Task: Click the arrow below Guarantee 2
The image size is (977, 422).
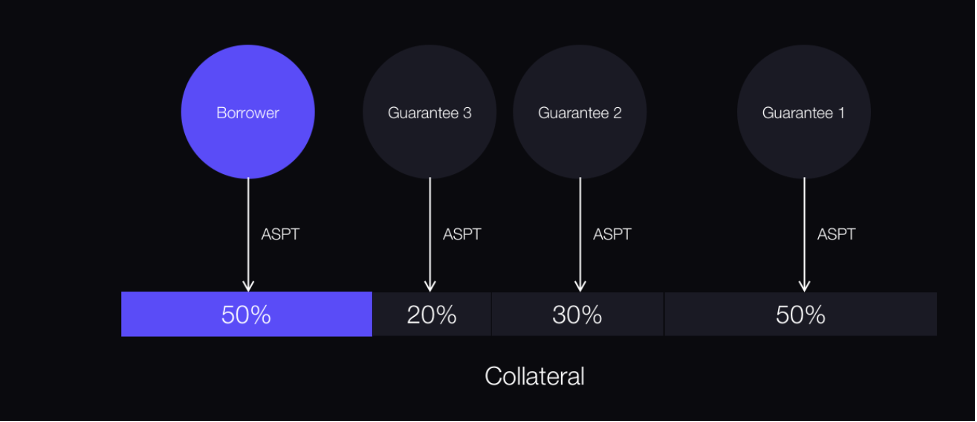Action: point(580,235)
